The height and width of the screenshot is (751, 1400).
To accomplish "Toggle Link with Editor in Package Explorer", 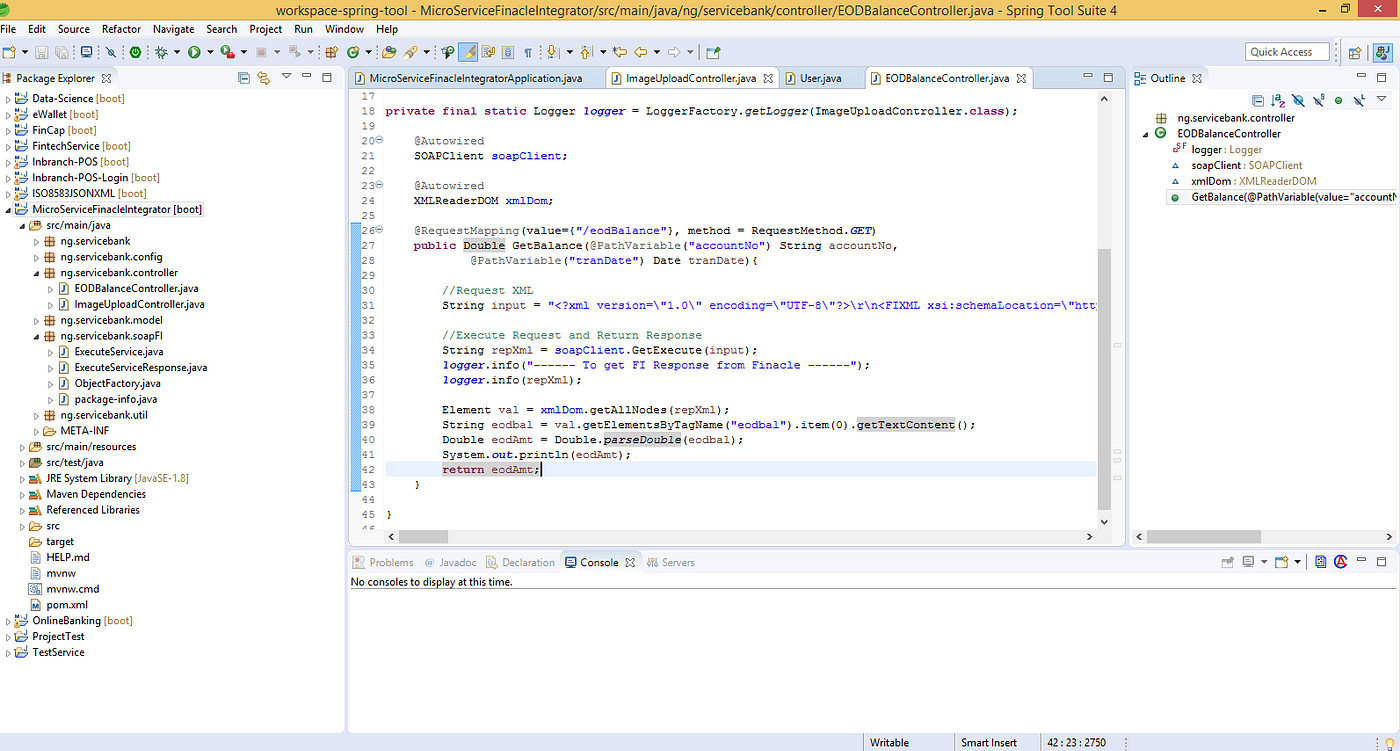I will coord(263,78).
